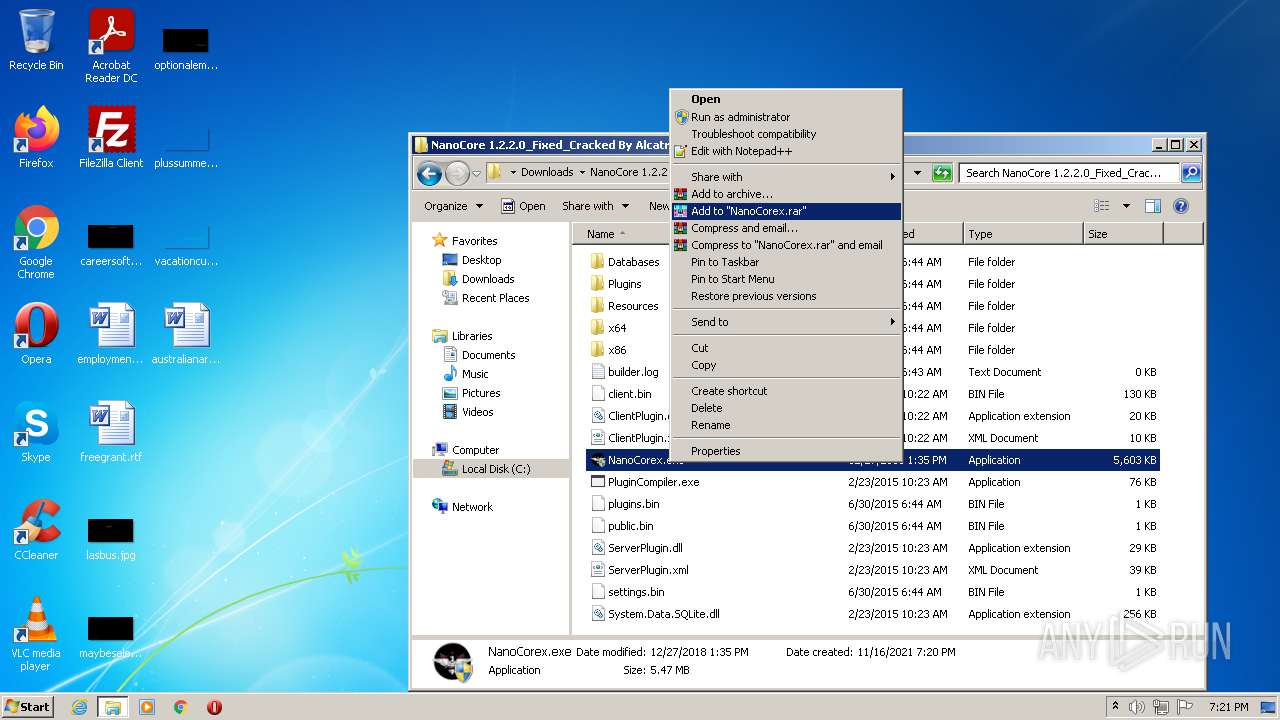Sort by Size column header
Image resolution: width=1280 pixels, height=720 pixels.
[x=1123, y=234]
